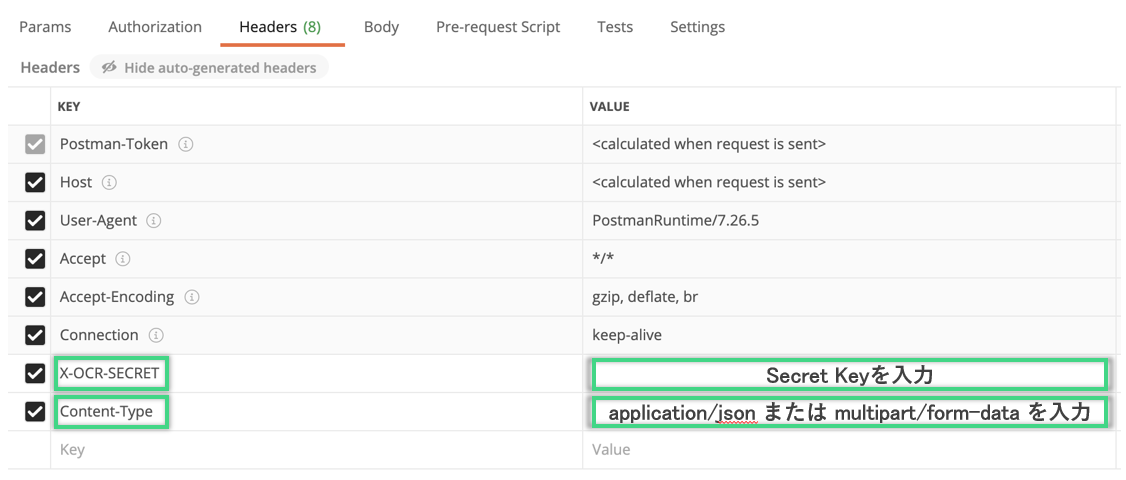Viewport: 1126px width, 480px height.
Task: Click info icon beside Accept header
Action: (123, 259)
